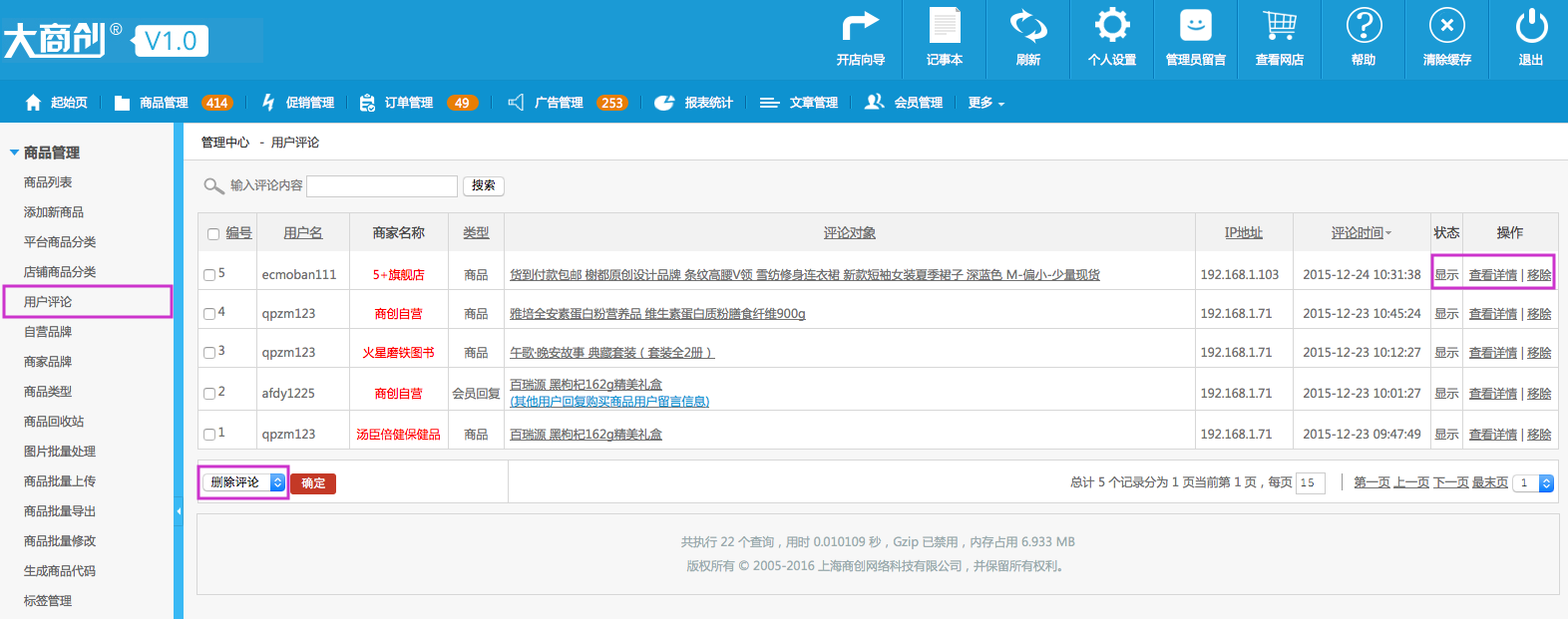Open 添加新商品 in the sidebar
This screenshot has height=619, width=1568.
[54, 212]
